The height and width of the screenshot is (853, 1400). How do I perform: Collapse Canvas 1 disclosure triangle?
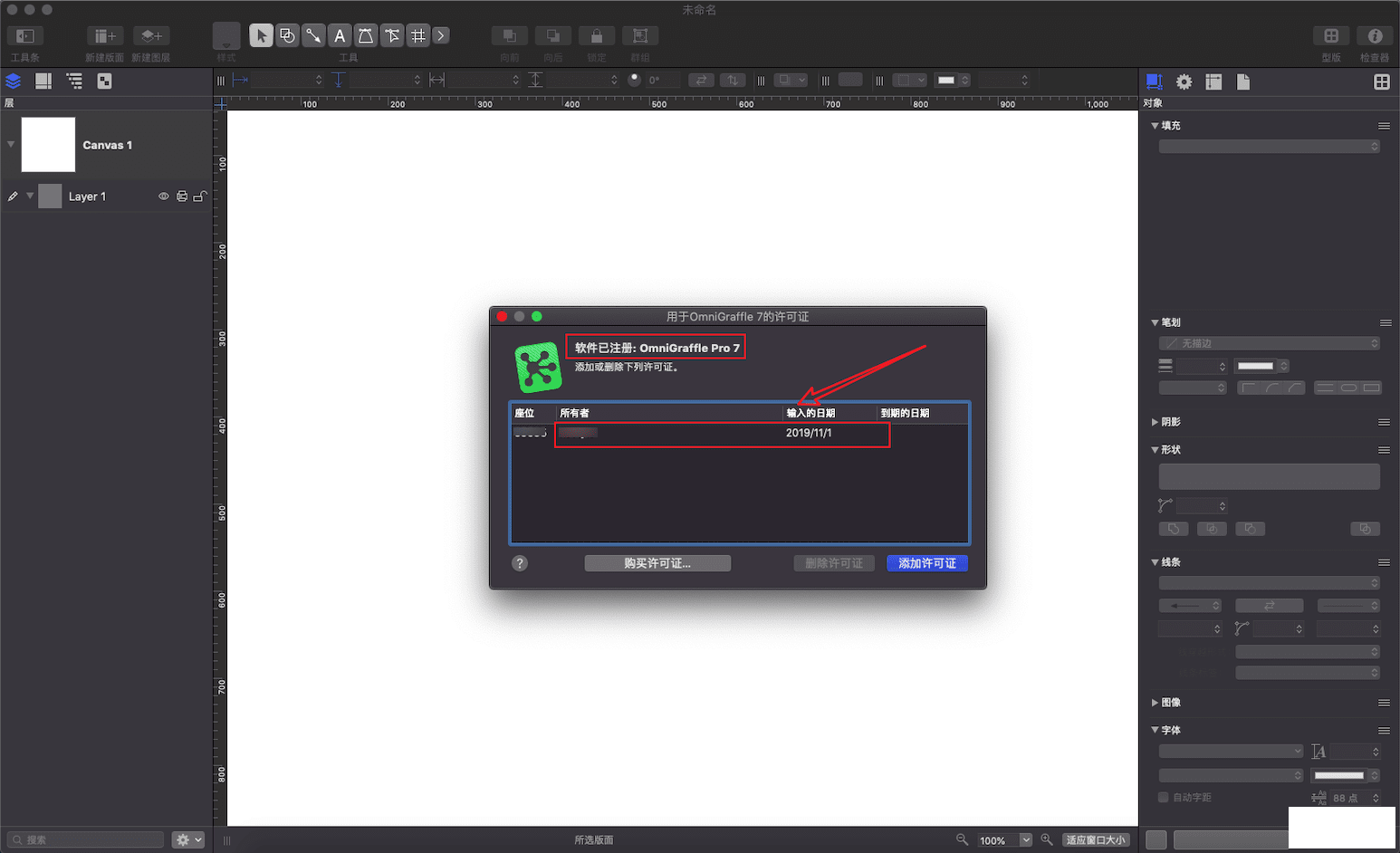click(x=11, y=144)
